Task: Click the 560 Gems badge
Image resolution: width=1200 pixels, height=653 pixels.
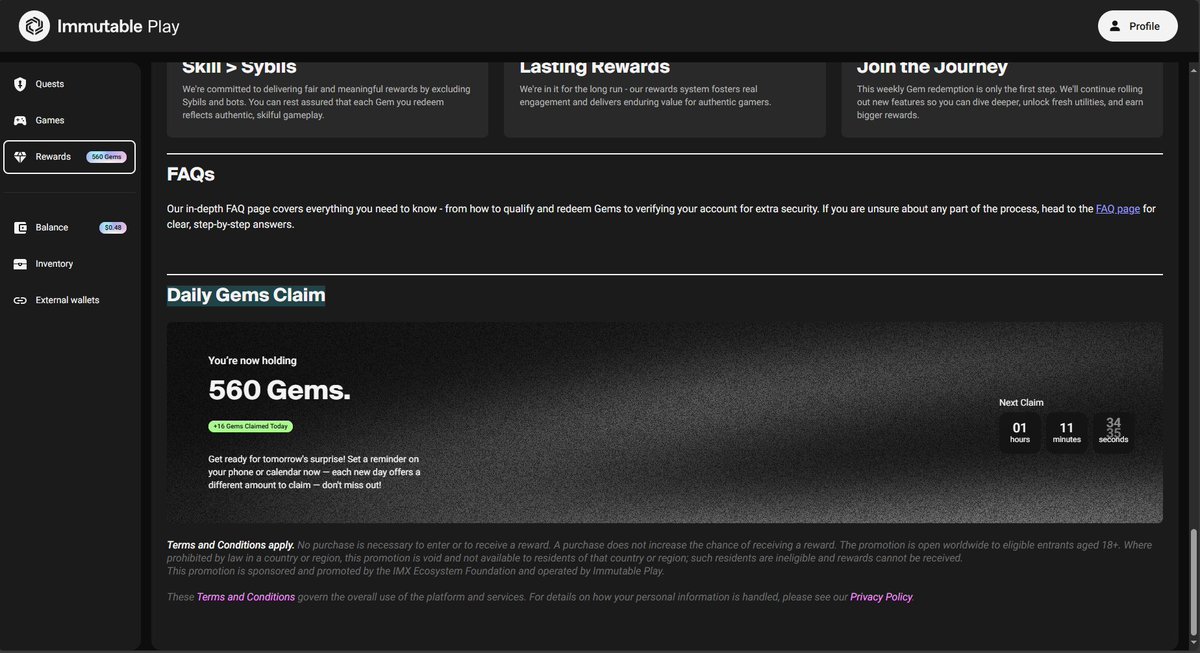Action: 106,157
